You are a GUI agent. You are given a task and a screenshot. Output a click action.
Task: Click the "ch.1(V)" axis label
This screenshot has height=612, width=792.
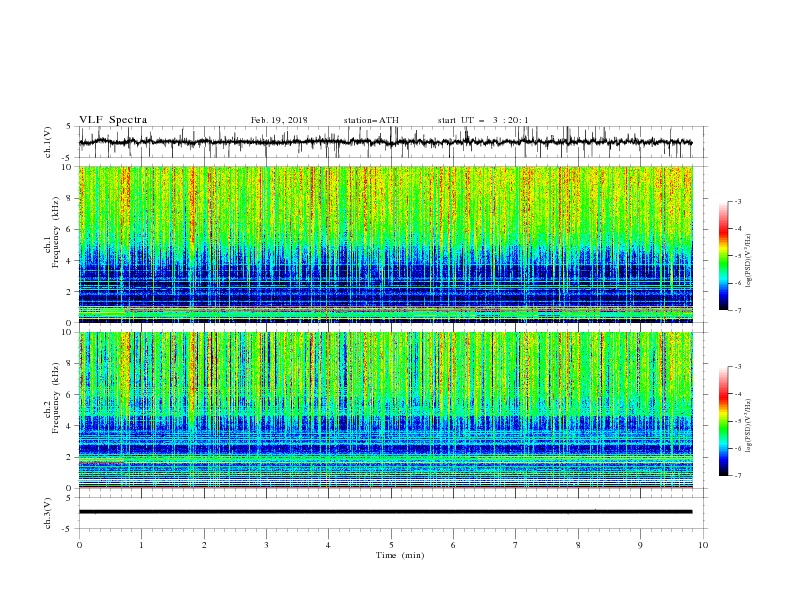(48, 142)
